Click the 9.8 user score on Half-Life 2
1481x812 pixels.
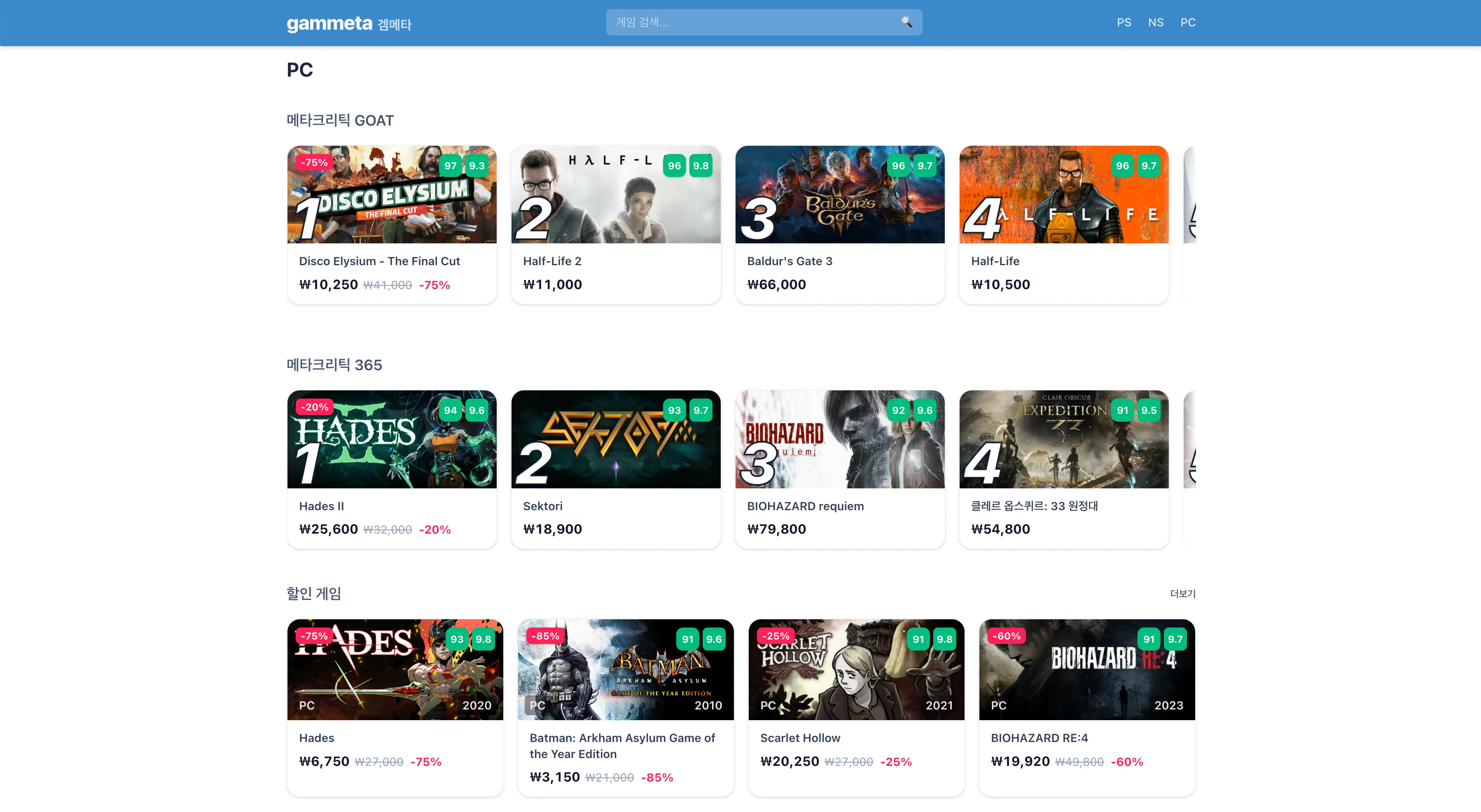(700, 166)
